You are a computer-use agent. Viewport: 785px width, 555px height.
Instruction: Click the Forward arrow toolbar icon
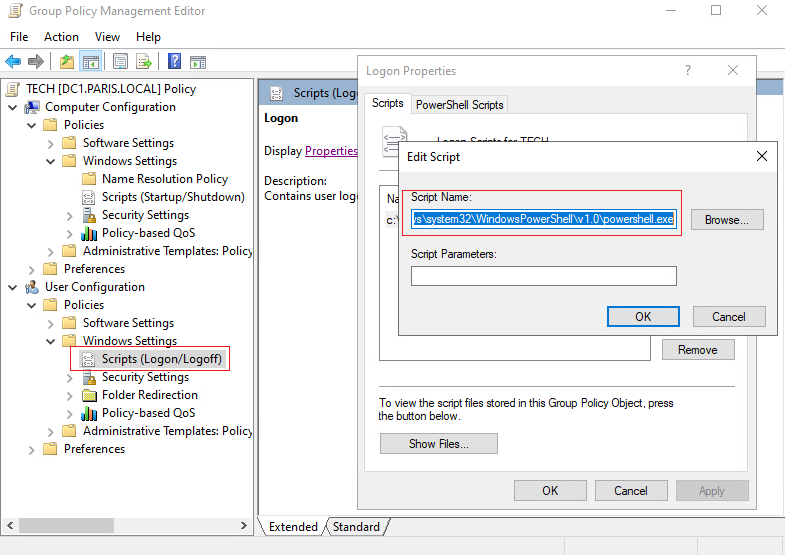coord(36,62)
